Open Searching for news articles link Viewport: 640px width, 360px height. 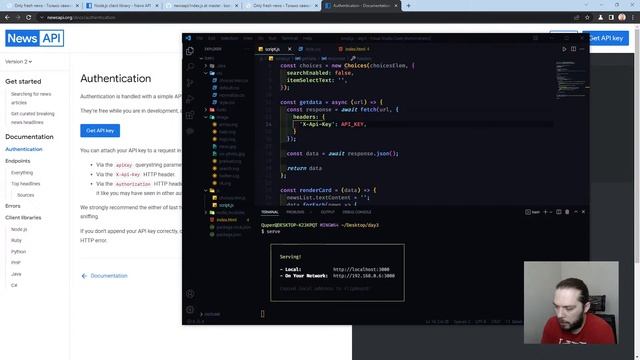pos(31,98)
